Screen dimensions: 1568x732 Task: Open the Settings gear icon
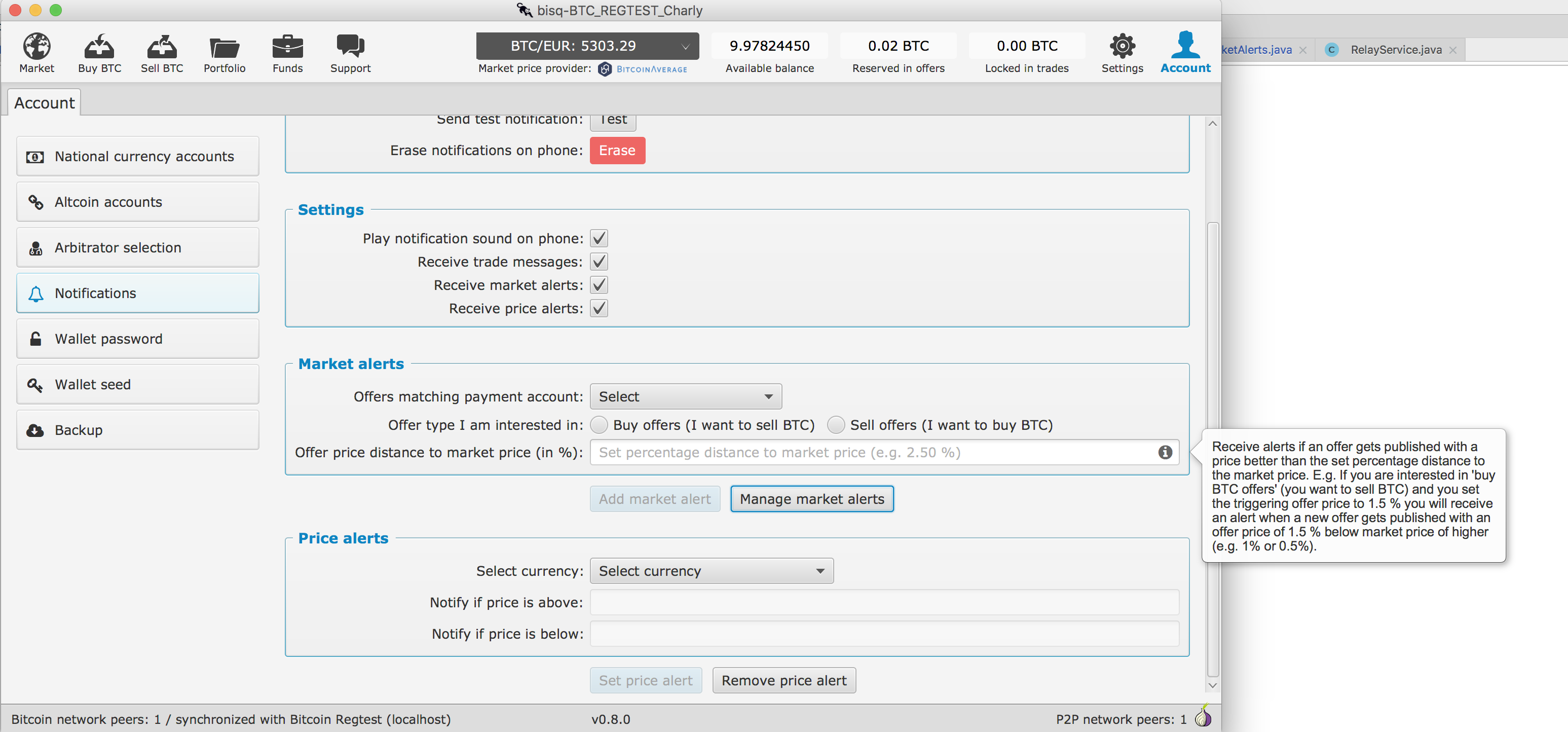point(1122,46)
